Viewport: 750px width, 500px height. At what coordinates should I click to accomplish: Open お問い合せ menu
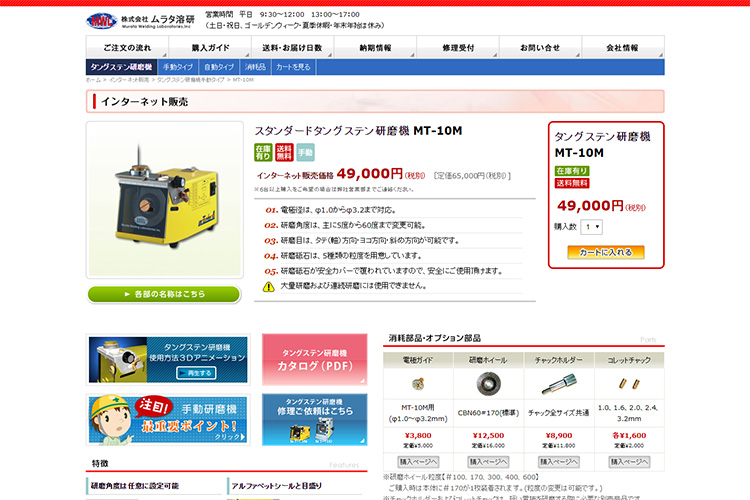coord(540,47)
